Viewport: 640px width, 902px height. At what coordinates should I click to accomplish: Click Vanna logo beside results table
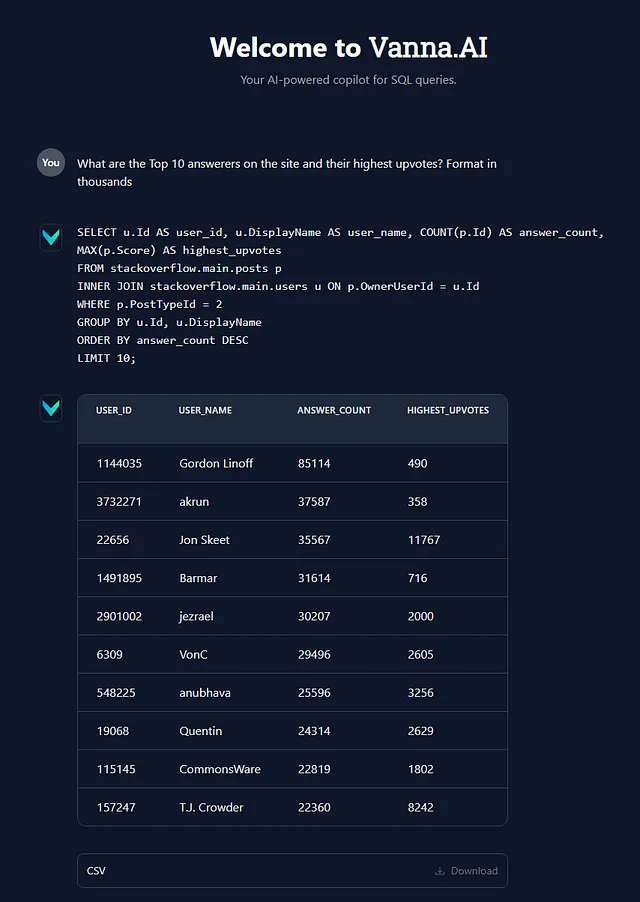pos(51,408)
